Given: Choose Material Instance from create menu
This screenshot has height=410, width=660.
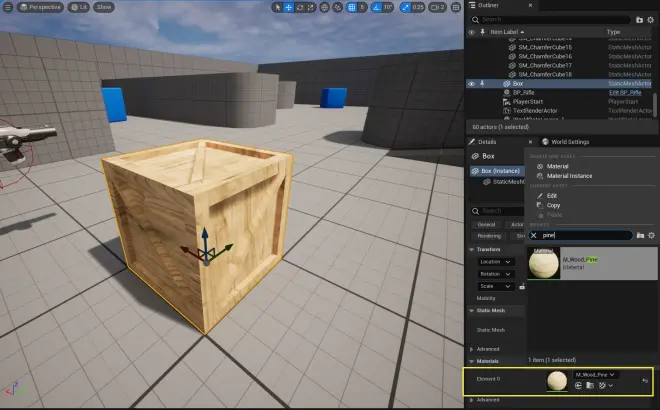Looking at the screenshot, I should [569, 176].
